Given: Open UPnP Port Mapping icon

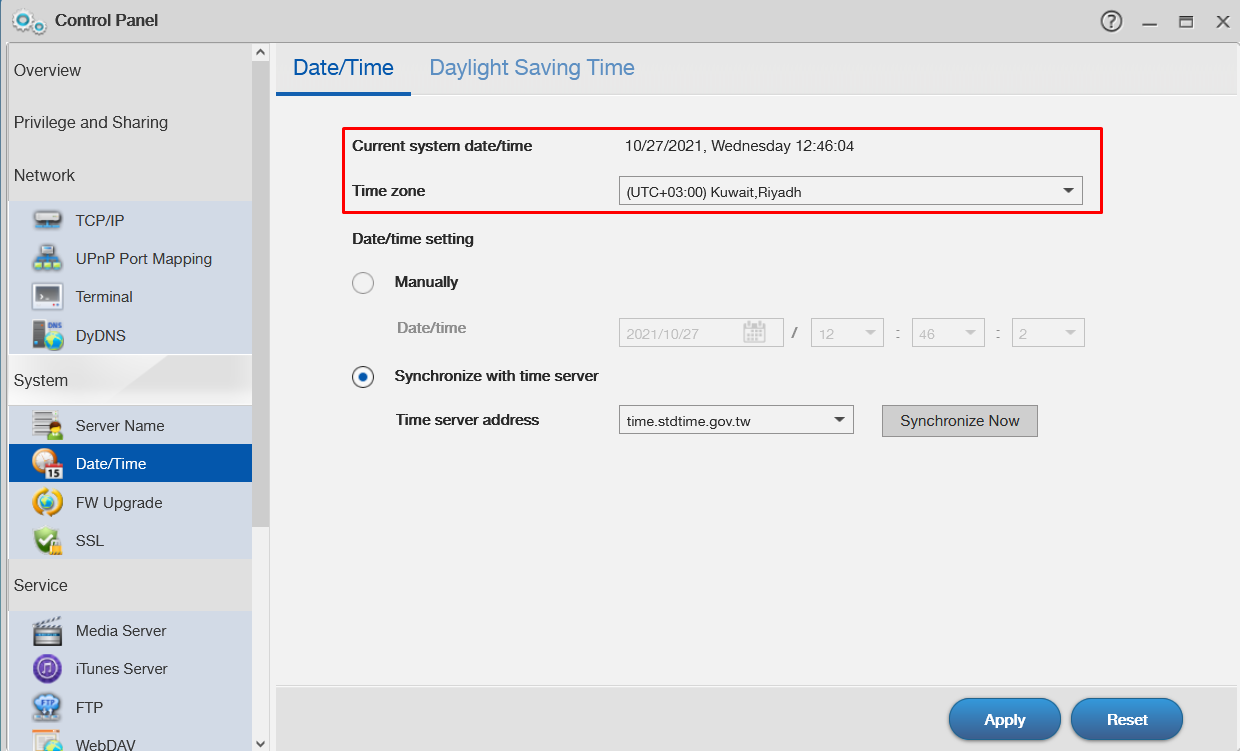Looking at the screenshot, I should (x=48, y=258).
